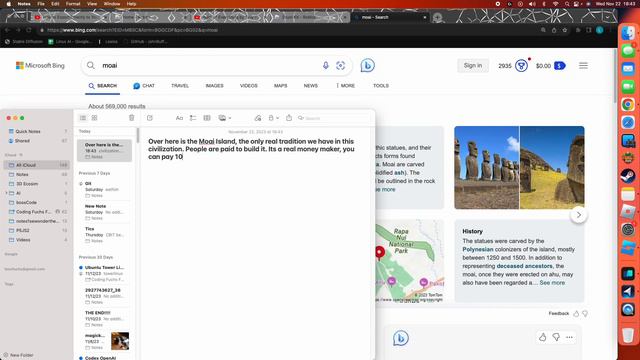Click the Bing visual search camera icon

[340, 65]
